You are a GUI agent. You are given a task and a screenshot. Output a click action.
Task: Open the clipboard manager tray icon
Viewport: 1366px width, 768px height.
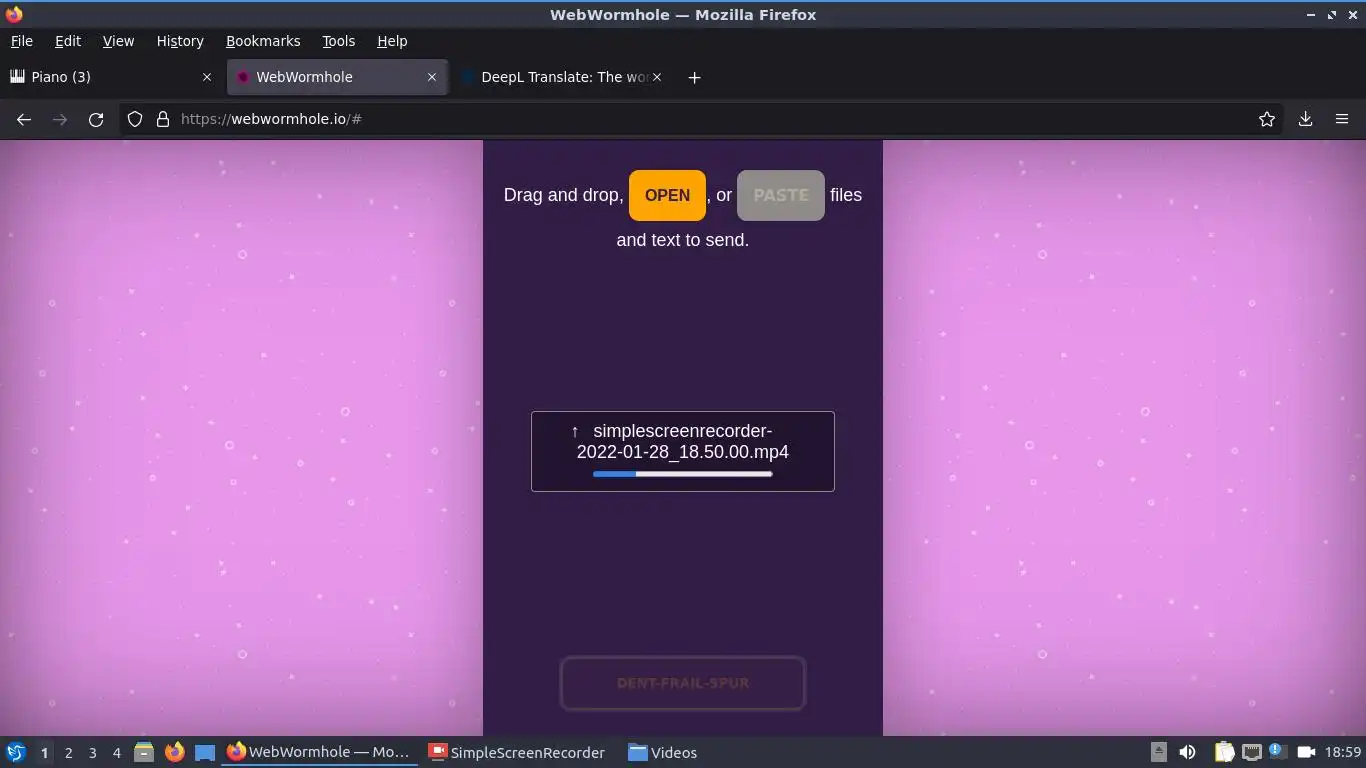1224,752
